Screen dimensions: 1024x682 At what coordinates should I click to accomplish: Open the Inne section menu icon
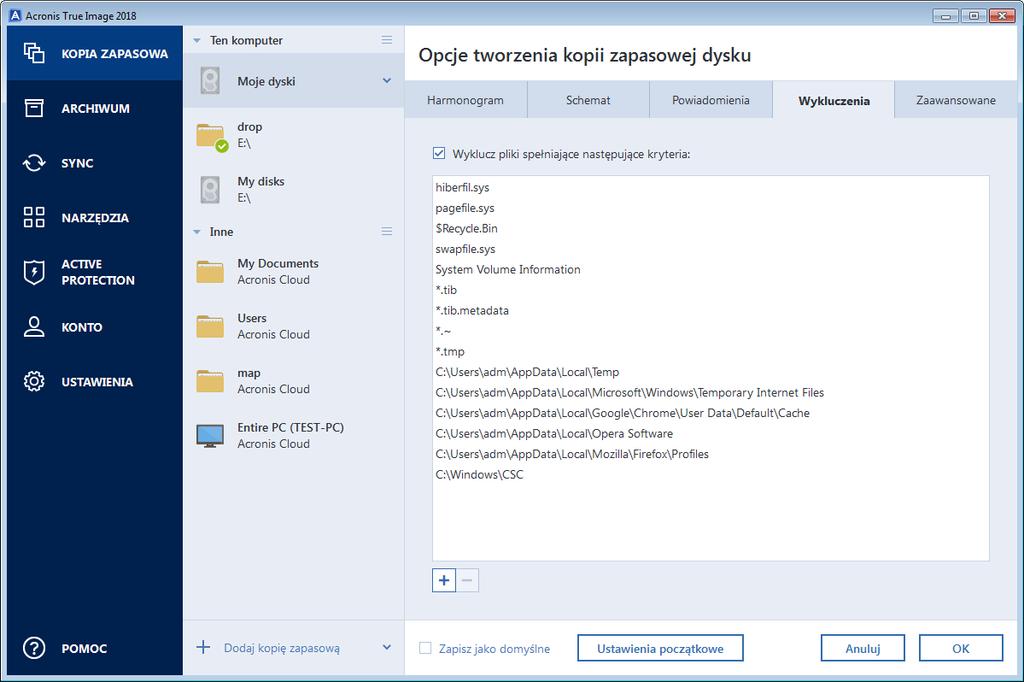[x=387, y=231]
